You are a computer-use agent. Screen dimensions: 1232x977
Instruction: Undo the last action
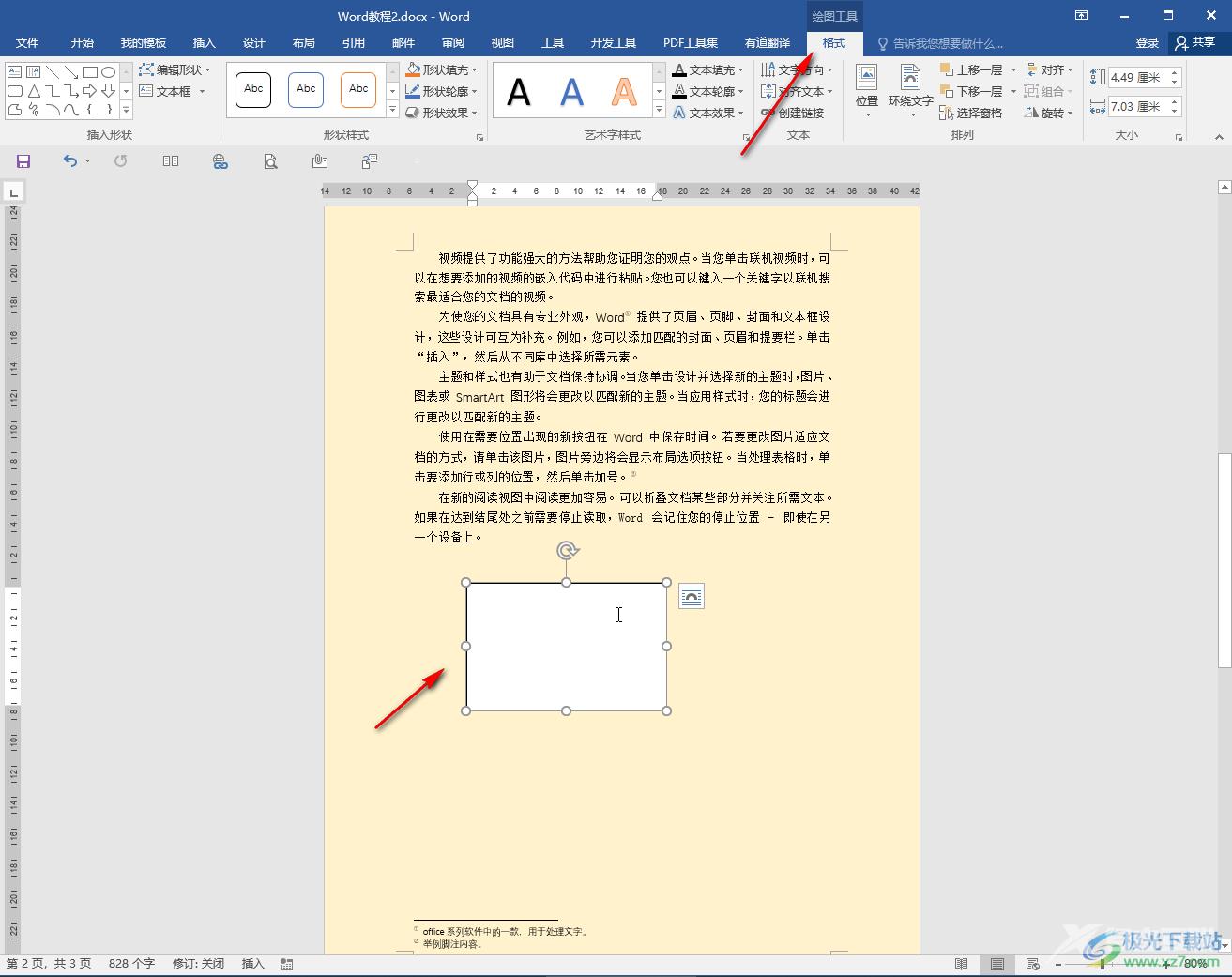tap(70, 161)
